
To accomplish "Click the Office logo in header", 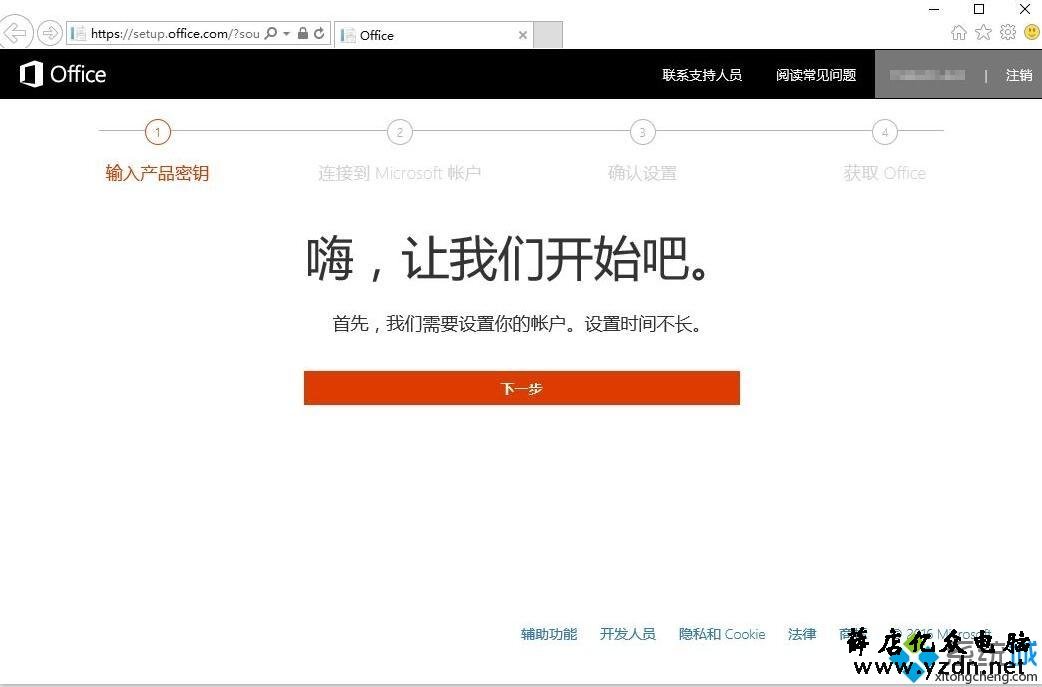I will click(x=63, y=74).
